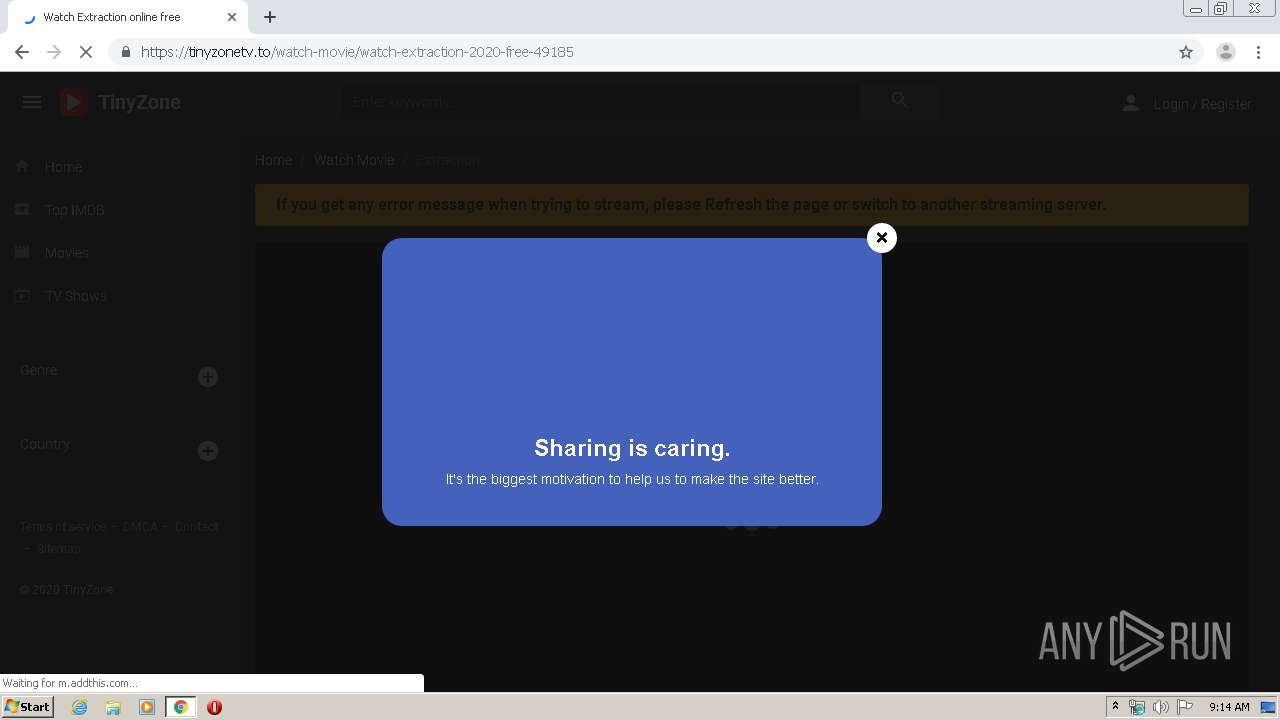Launch Internet Explorer from taskbar
This screenshot has height=720, width=1280.
79,707
